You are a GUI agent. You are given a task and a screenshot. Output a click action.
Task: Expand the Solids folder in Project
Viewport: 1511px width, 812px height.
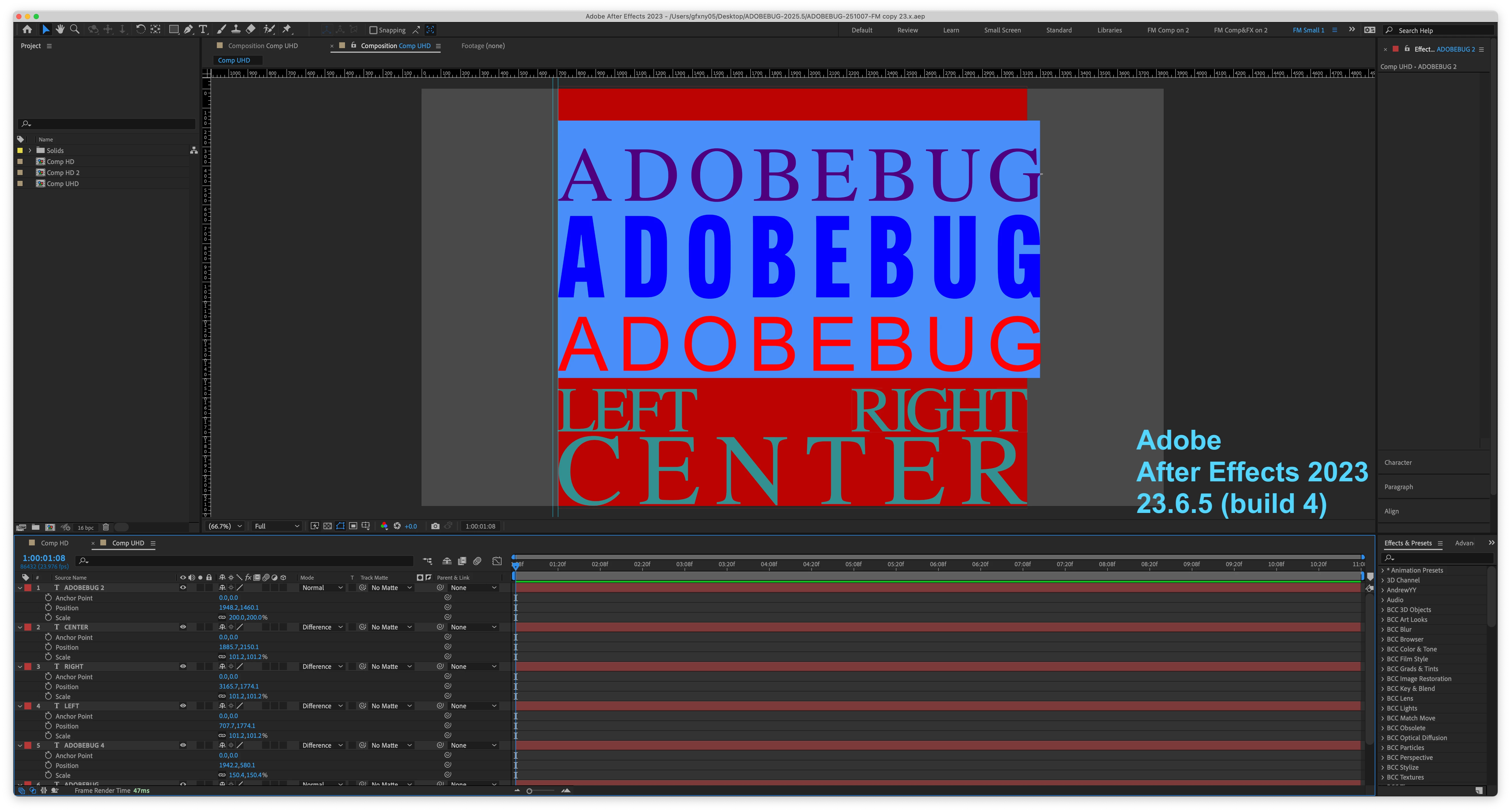coord(30,151)
